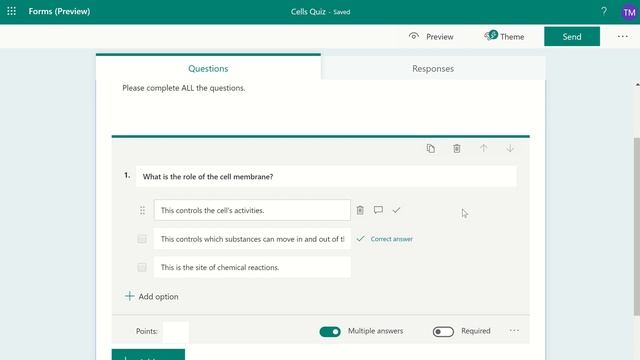Delete question 1 with the trash icon

457,149
